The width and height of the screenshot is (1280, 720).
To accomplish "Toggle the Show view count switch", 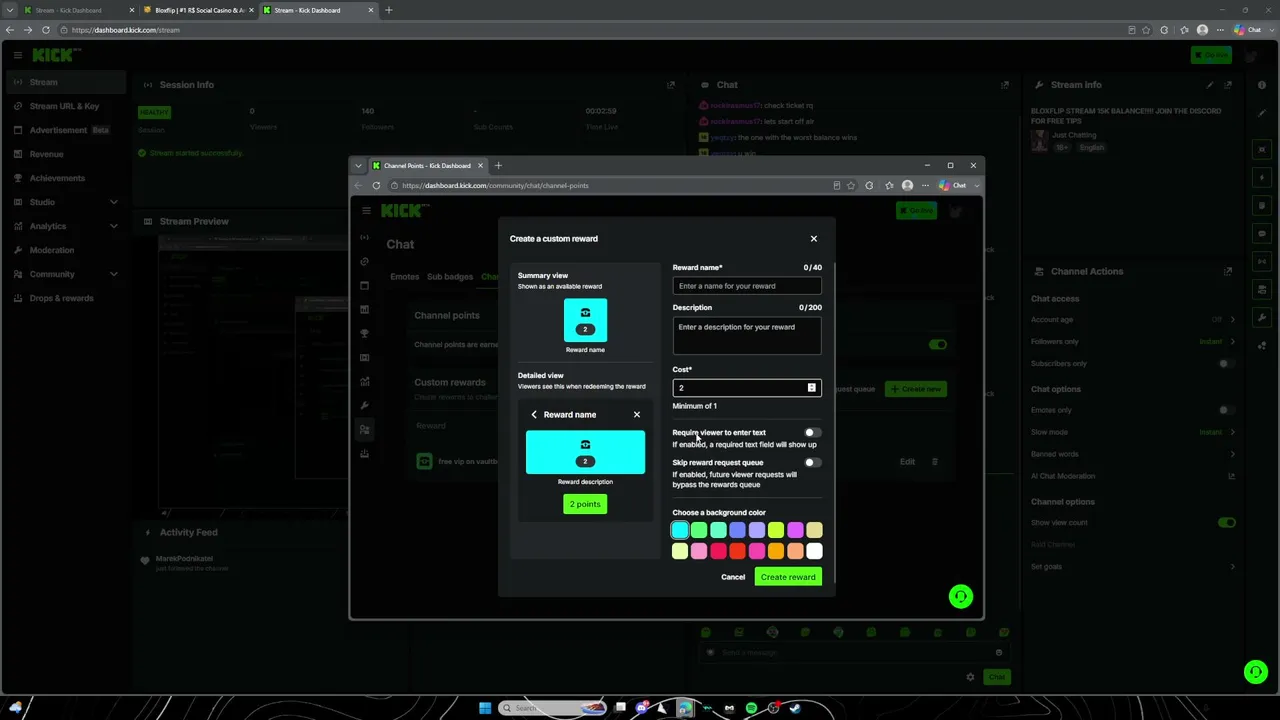I will (1227, 522).
